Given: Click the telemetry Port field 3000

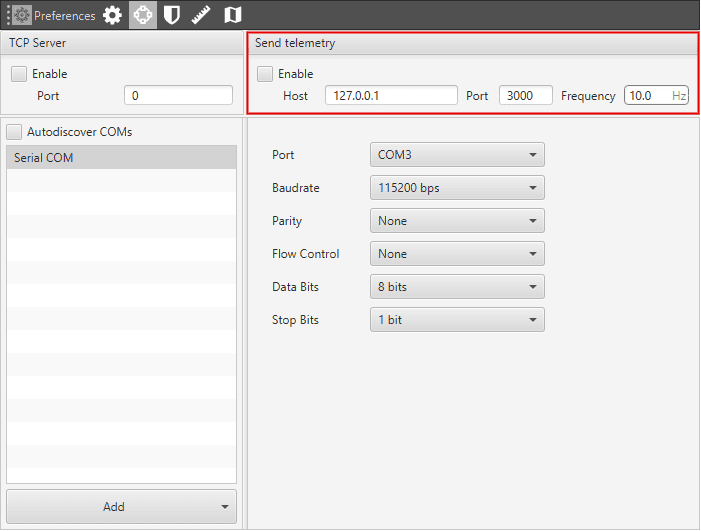Looking at the screenshot, I should tap(526, 96).
